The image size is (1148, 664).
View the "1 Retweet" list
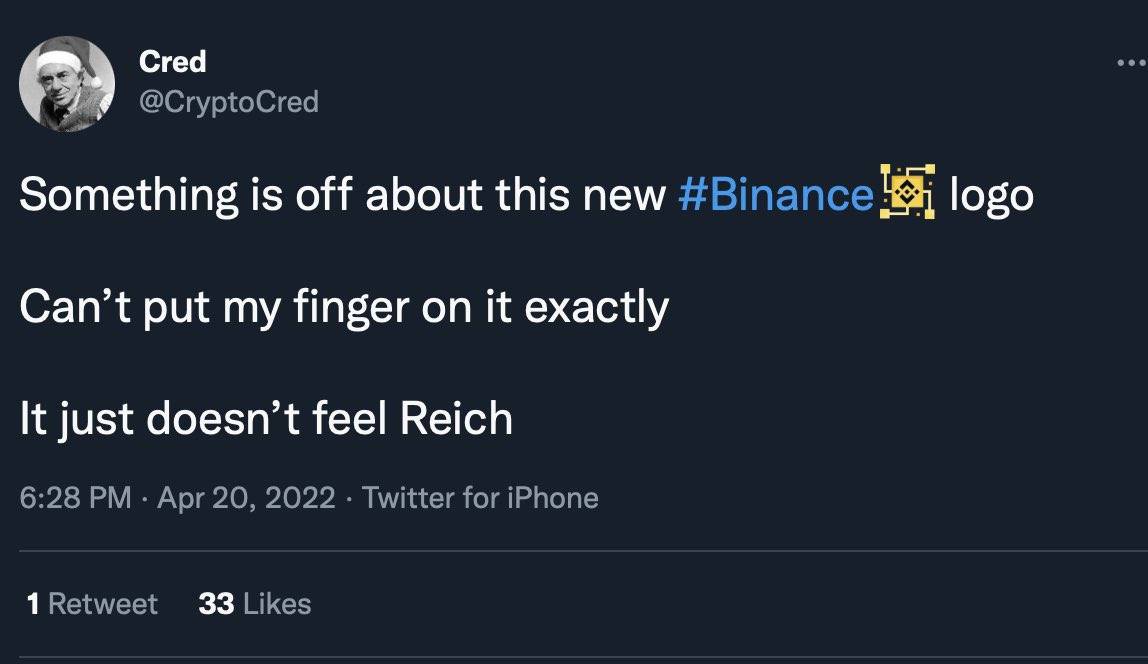pos(92,604)
